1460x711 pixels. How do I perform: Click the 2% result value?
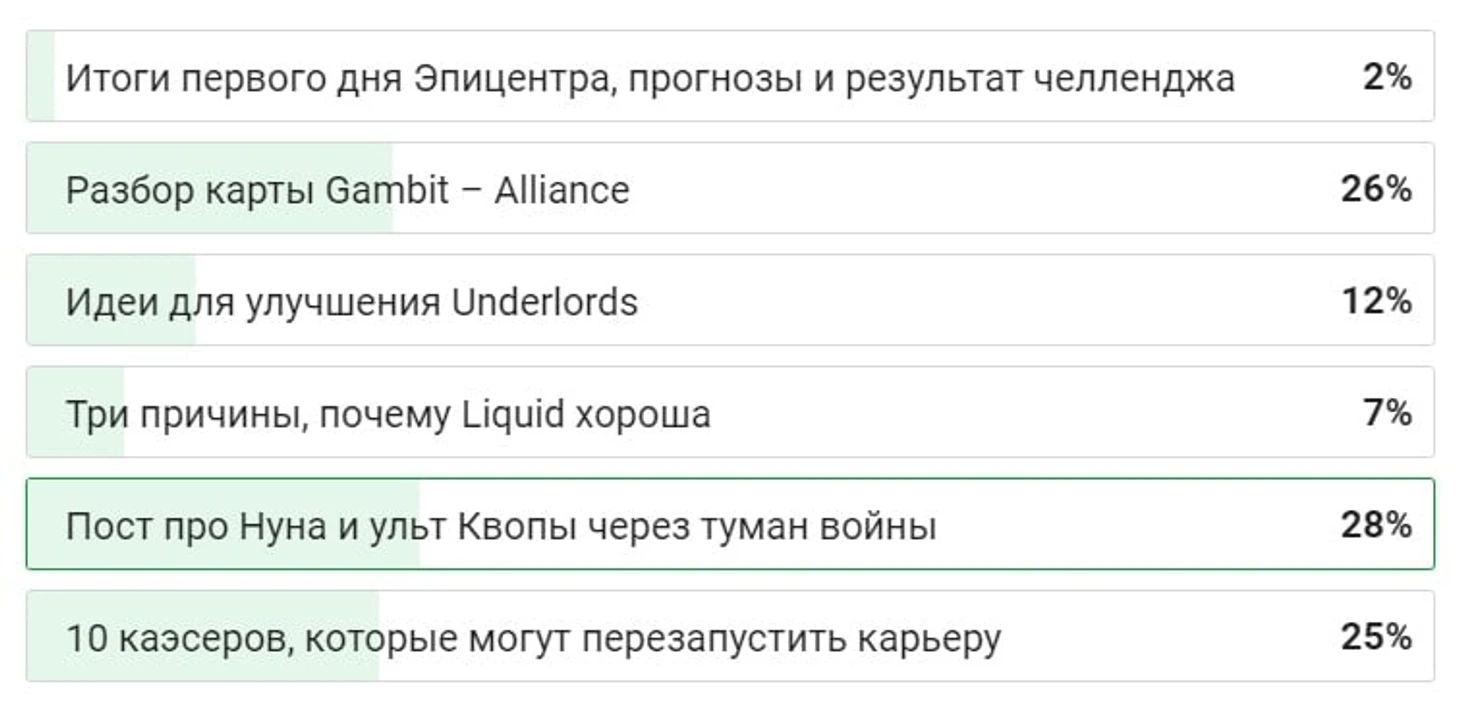coord(1386,77)
